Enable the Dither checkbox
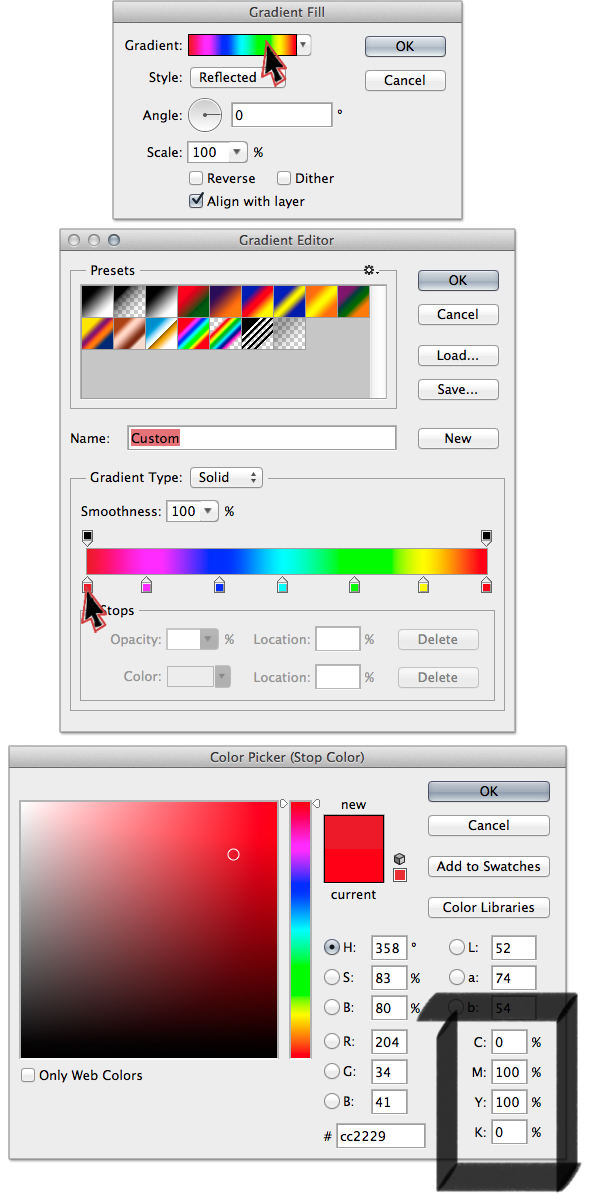 (284, 178)
